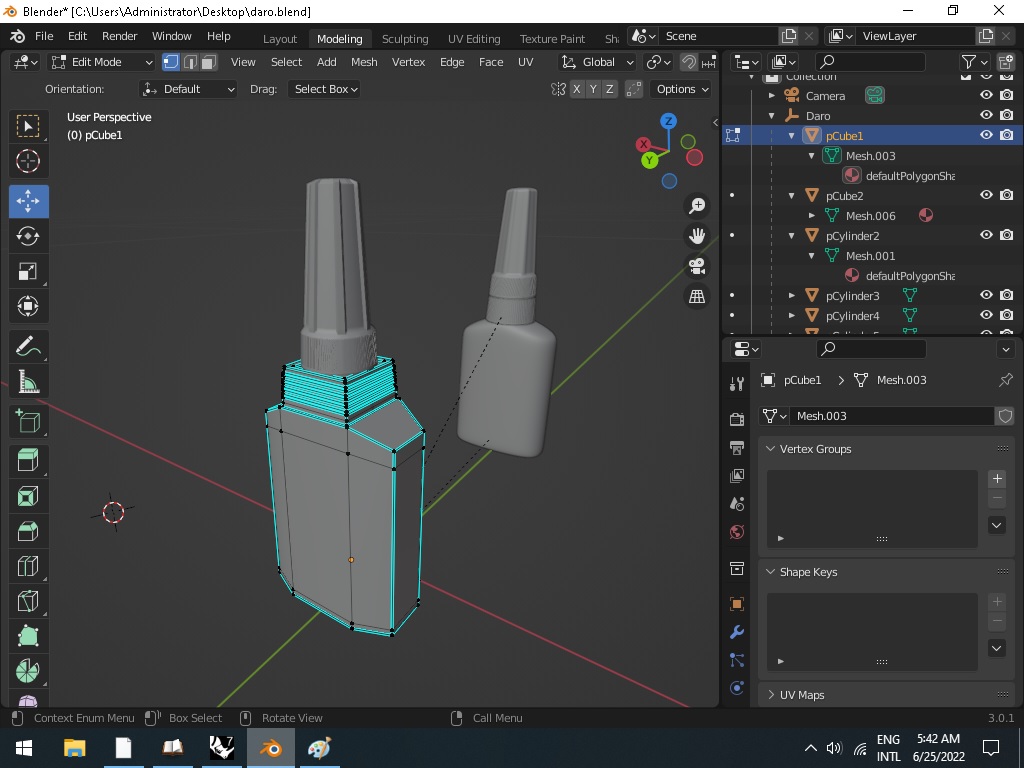Image resolution: width=1024 pixels, height=768 pixels.
Task: Activate the Annotate tool
Action: 28,346
